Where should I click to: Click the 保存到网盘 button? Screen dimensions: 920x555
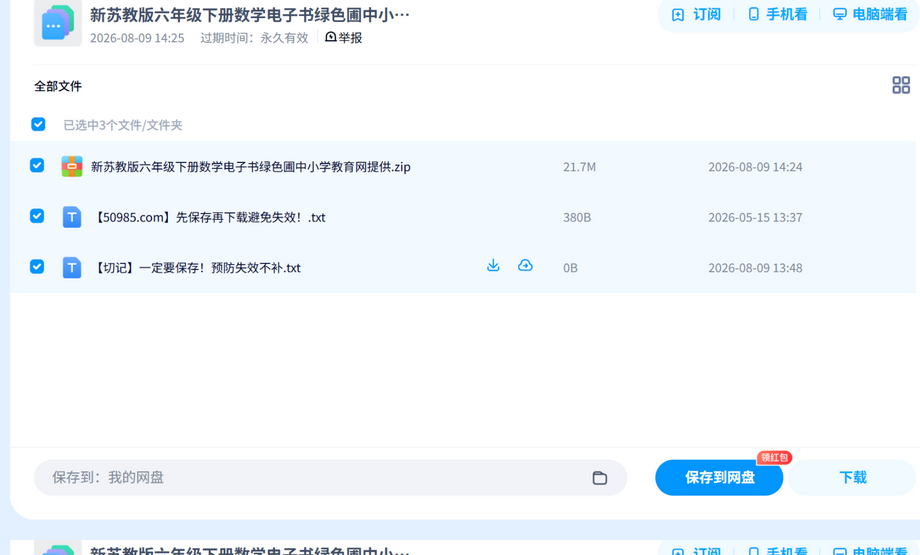[x=719, y=478]
